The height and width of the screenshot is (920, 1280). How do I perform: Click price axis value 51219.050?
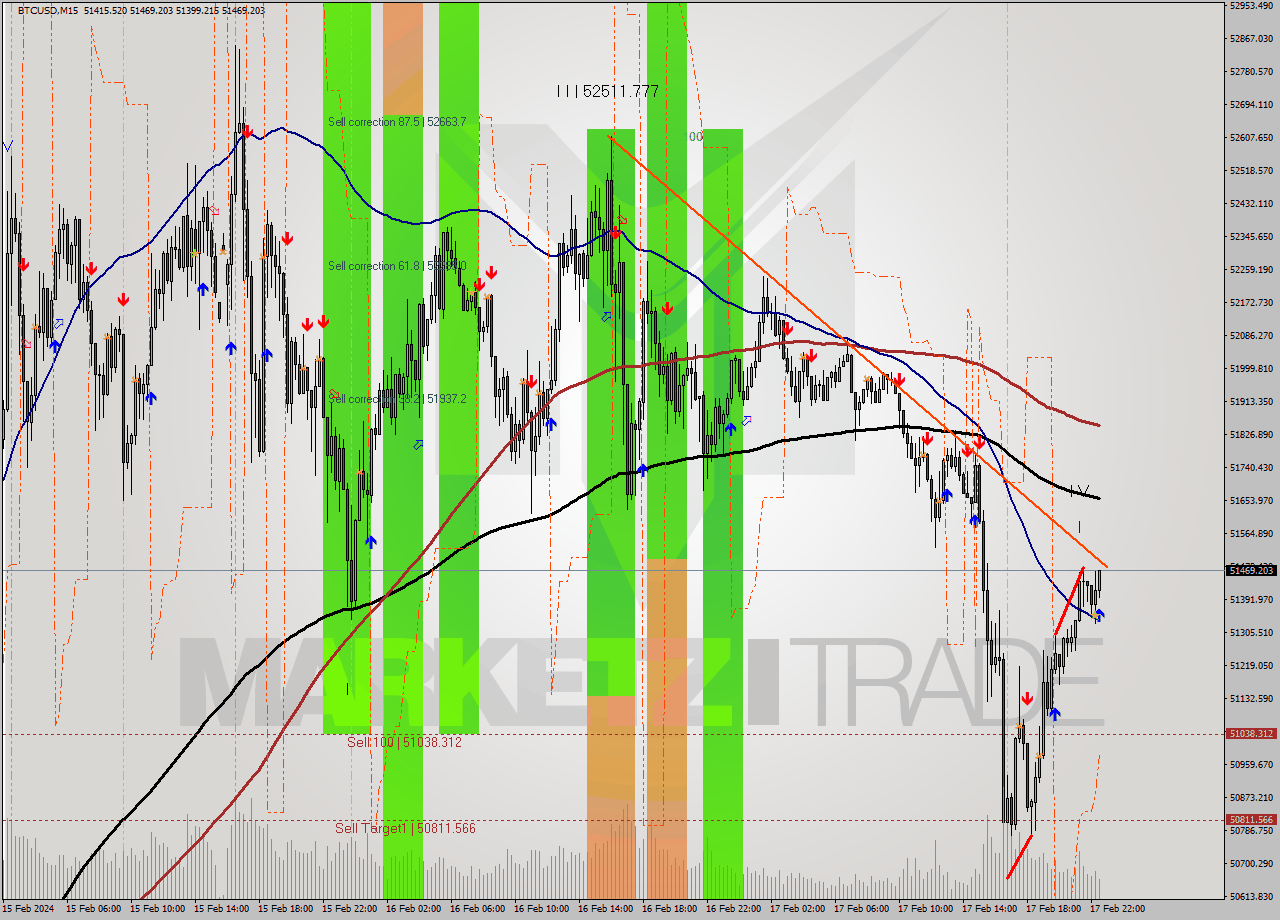(x=1252, y=666)
